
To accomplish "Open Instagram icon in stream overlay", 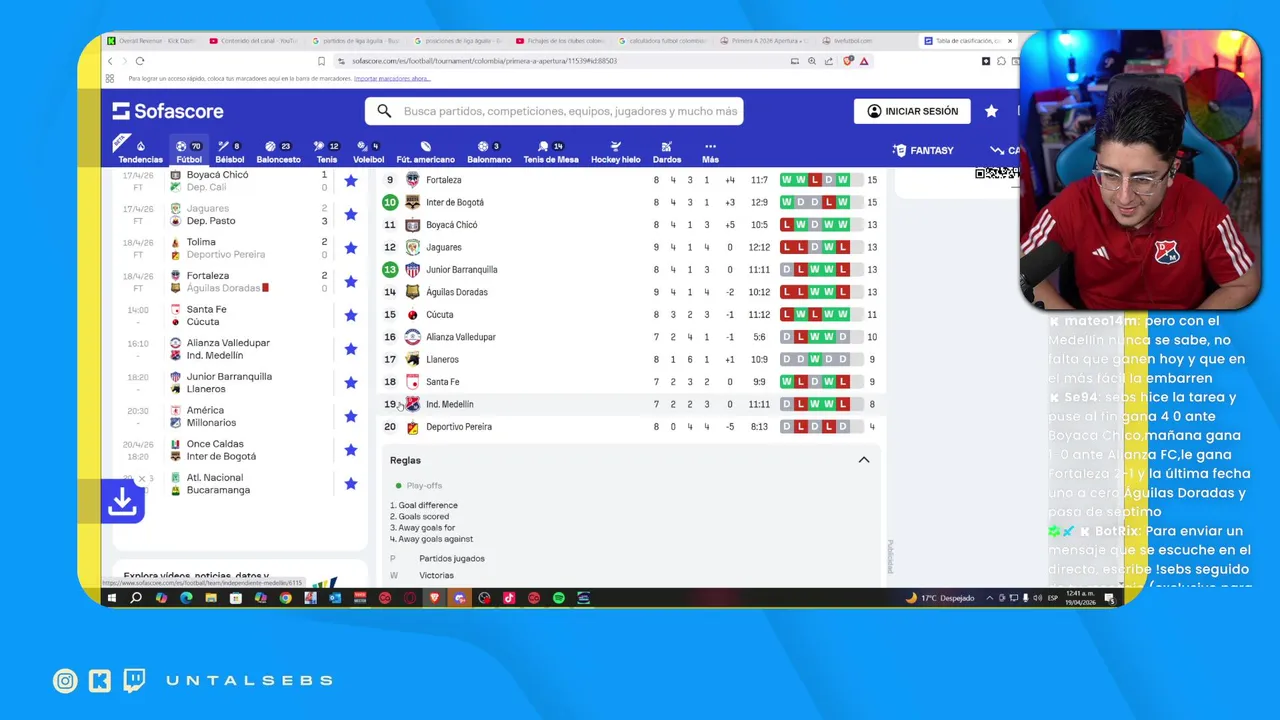I will [65, 681].
